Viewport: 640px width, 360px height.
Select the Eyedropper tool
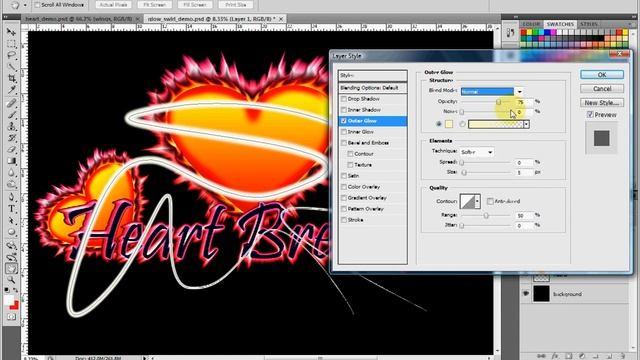[11, 89]
